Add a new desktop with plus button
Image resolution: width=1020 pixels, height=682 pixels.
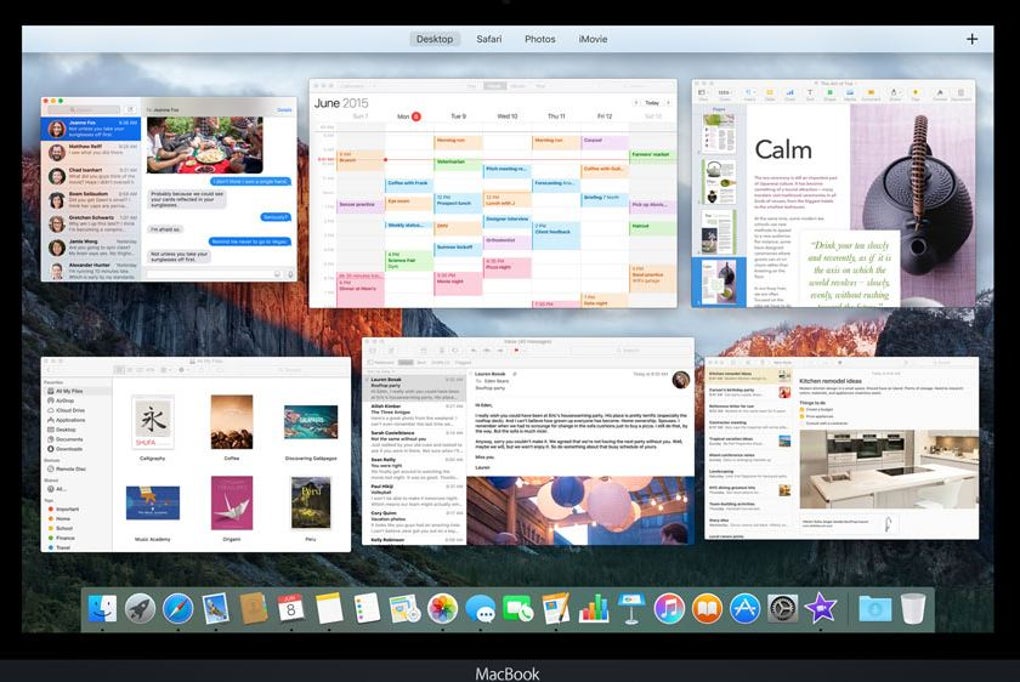(x=972, y=39)
